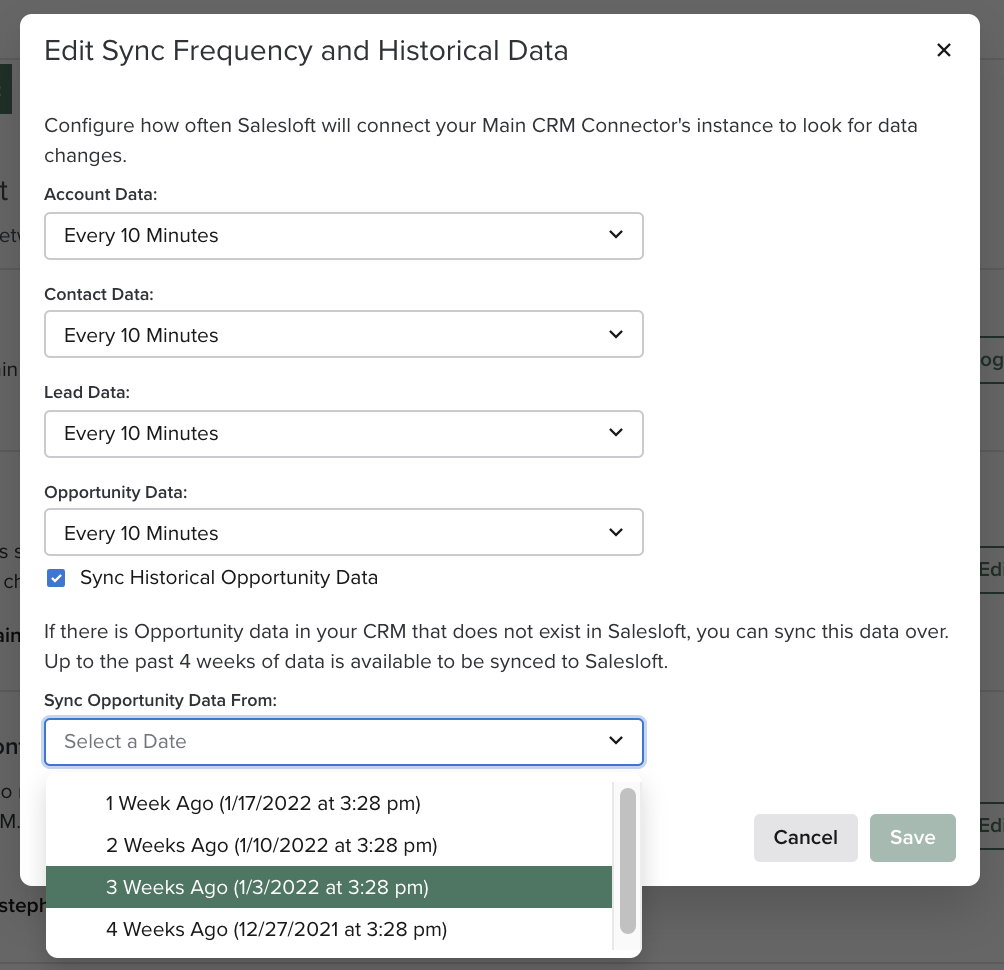The width and height of the screenshot is (1004, 970).
Task: Click the Cancel button
Action: tap(805, 838)
